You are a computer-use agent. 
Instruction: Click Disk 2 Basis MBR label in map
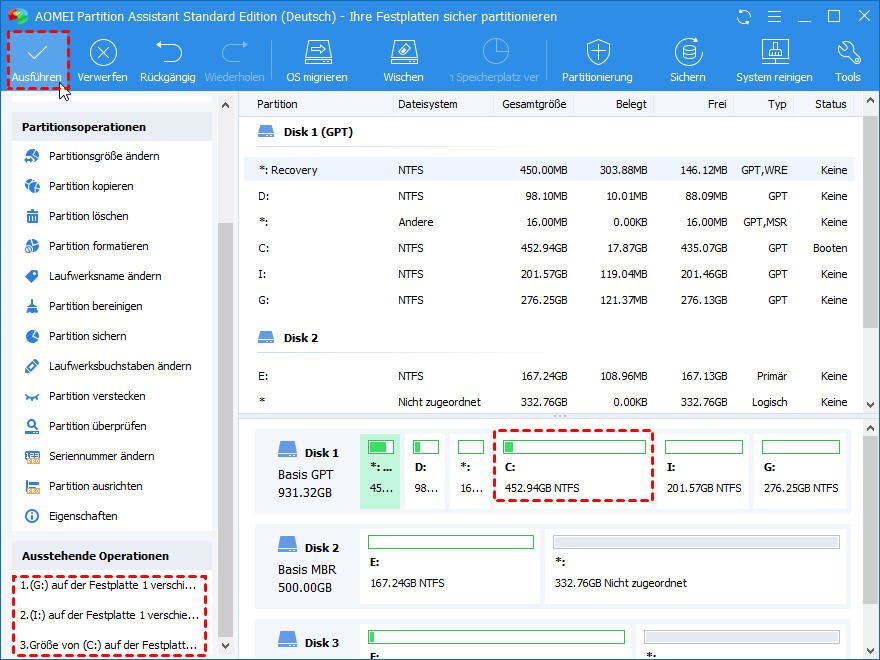click(308, 567)
